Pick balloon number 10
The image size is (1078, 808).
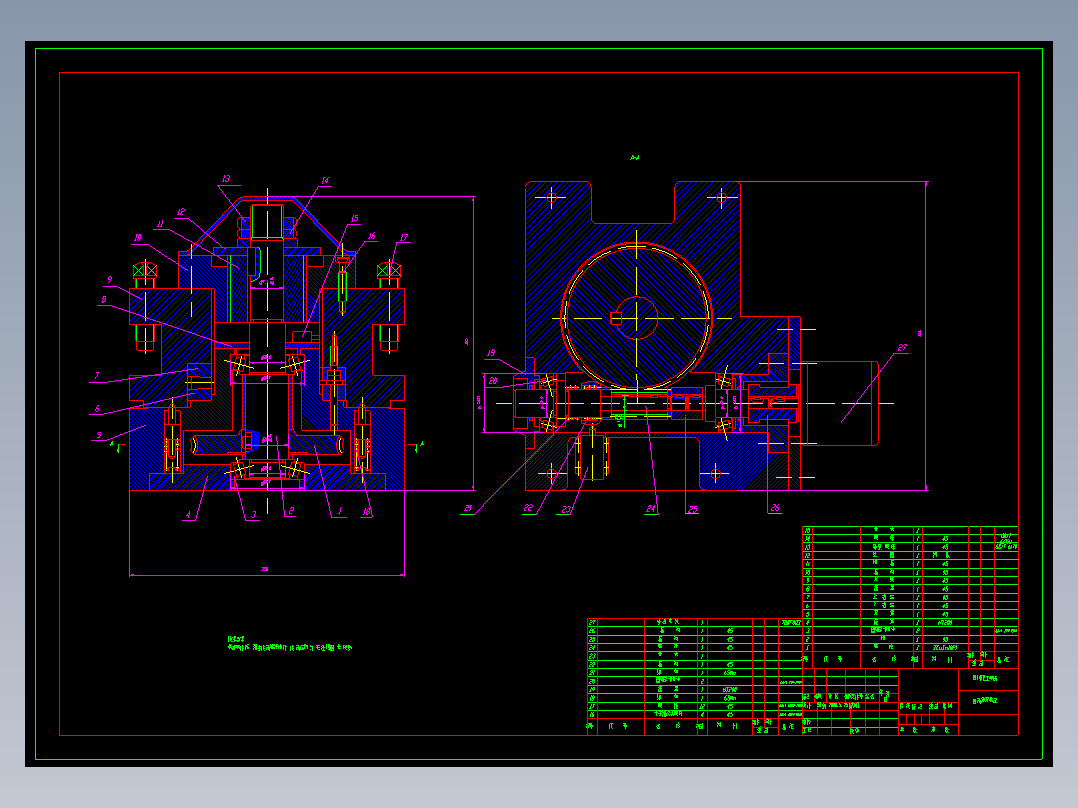138,237
